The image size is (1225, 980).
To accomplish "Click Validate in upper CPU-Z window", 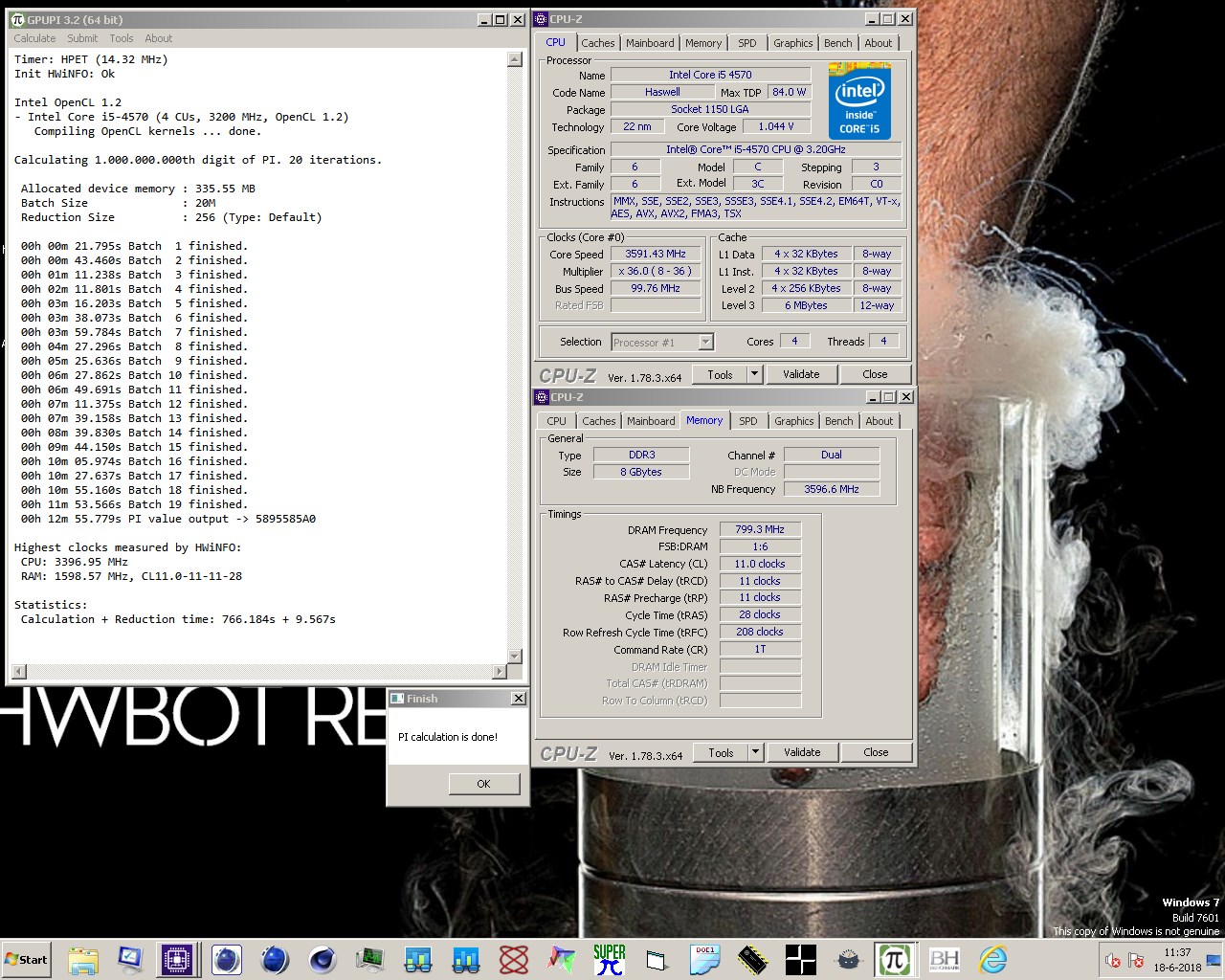I will point(801,374).
